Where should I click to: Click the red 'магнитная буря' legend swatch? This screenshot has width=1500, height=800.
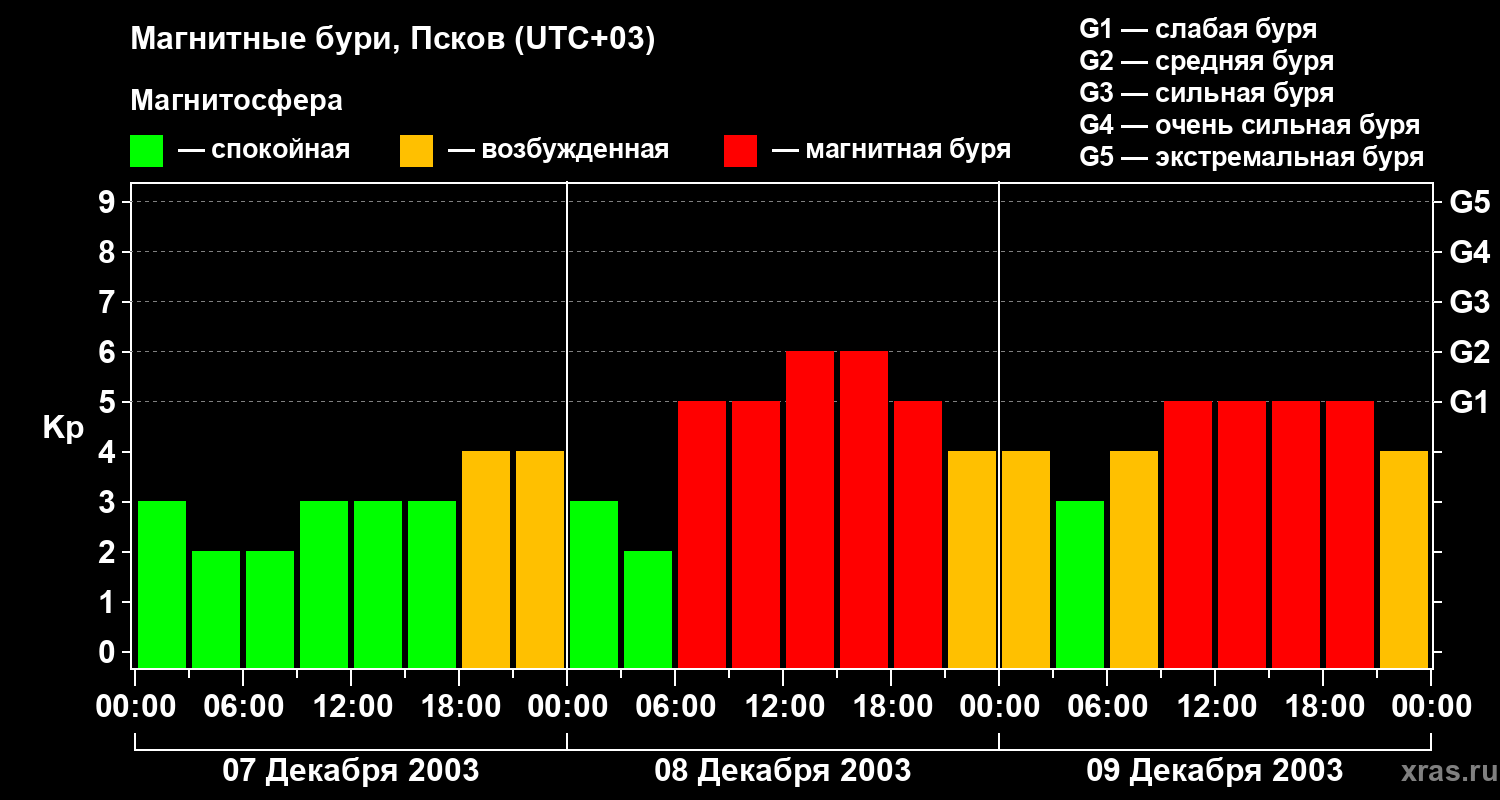click(740, 151)
